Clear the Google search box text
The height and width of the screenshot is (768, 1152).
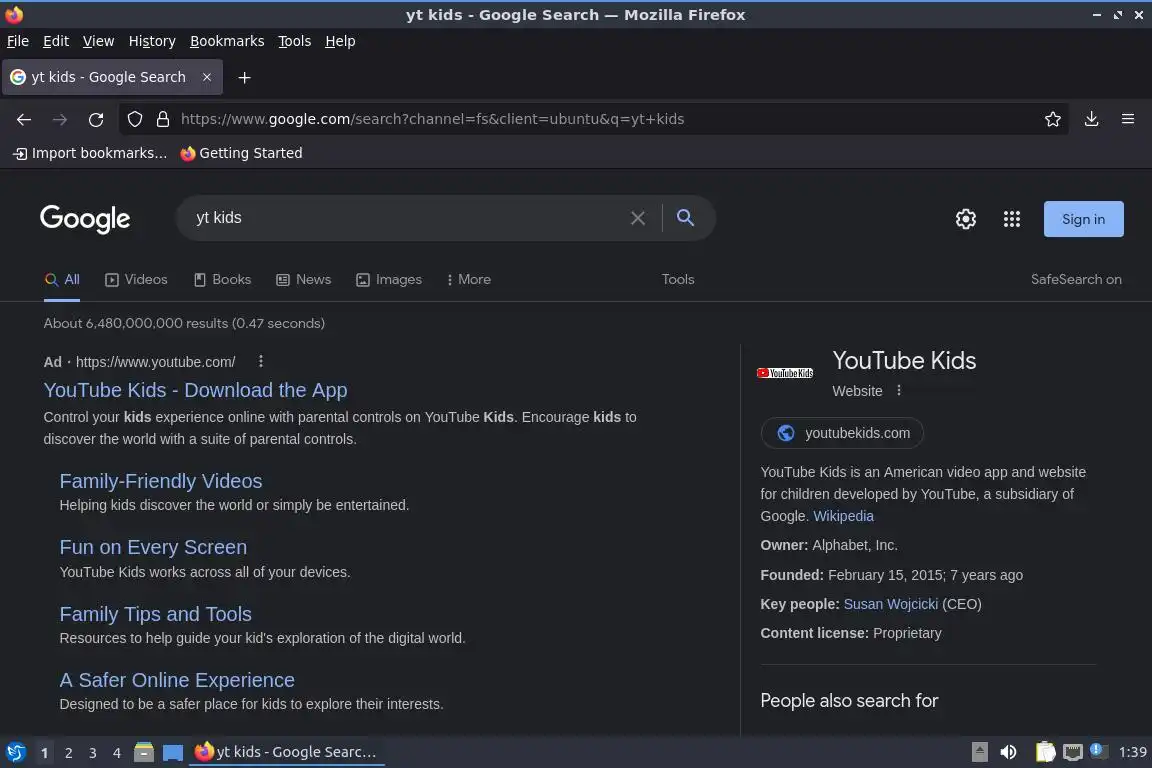[x=638, y=218]
